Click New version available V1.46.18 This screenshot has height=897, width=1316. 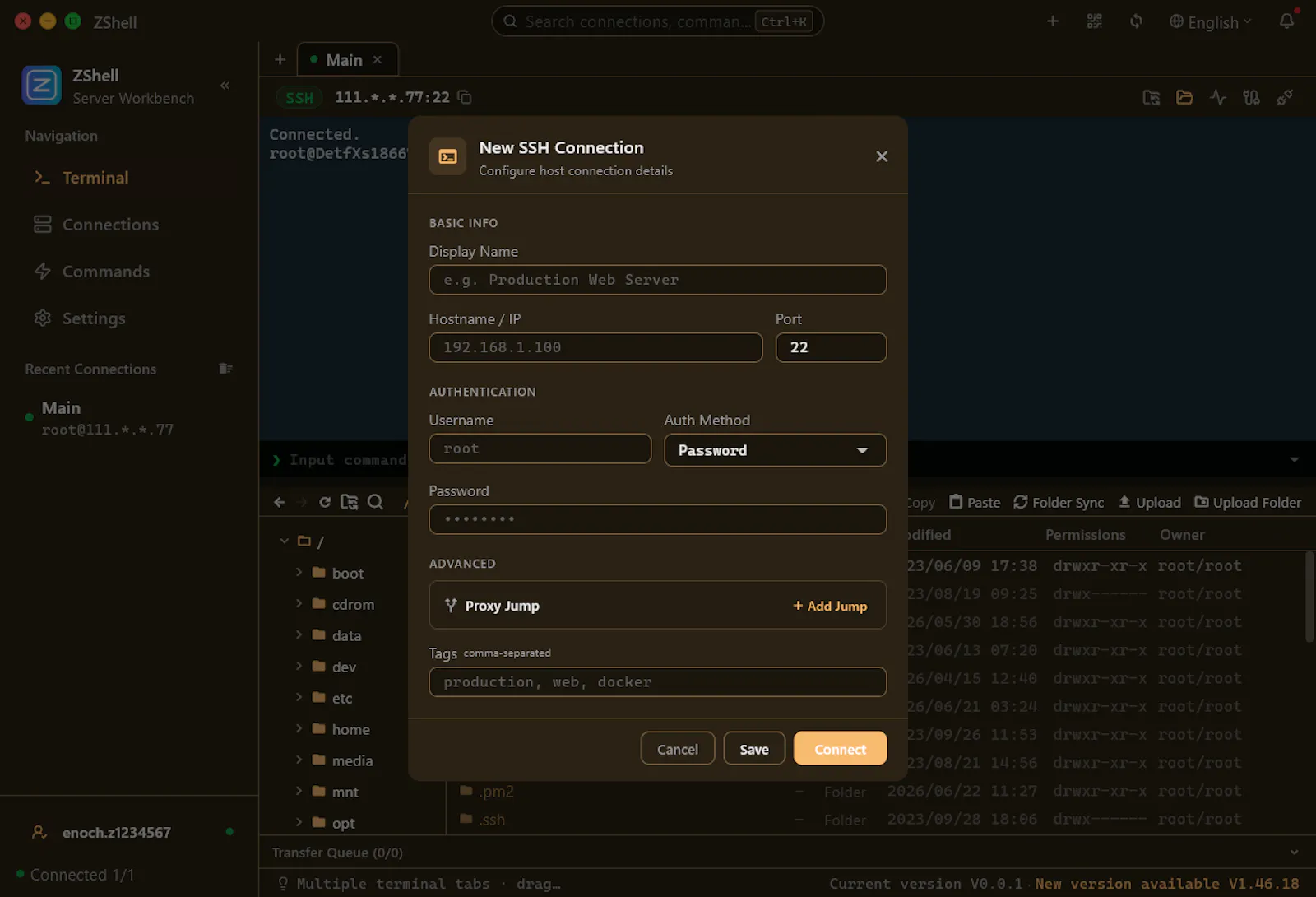click(1167, 884)
